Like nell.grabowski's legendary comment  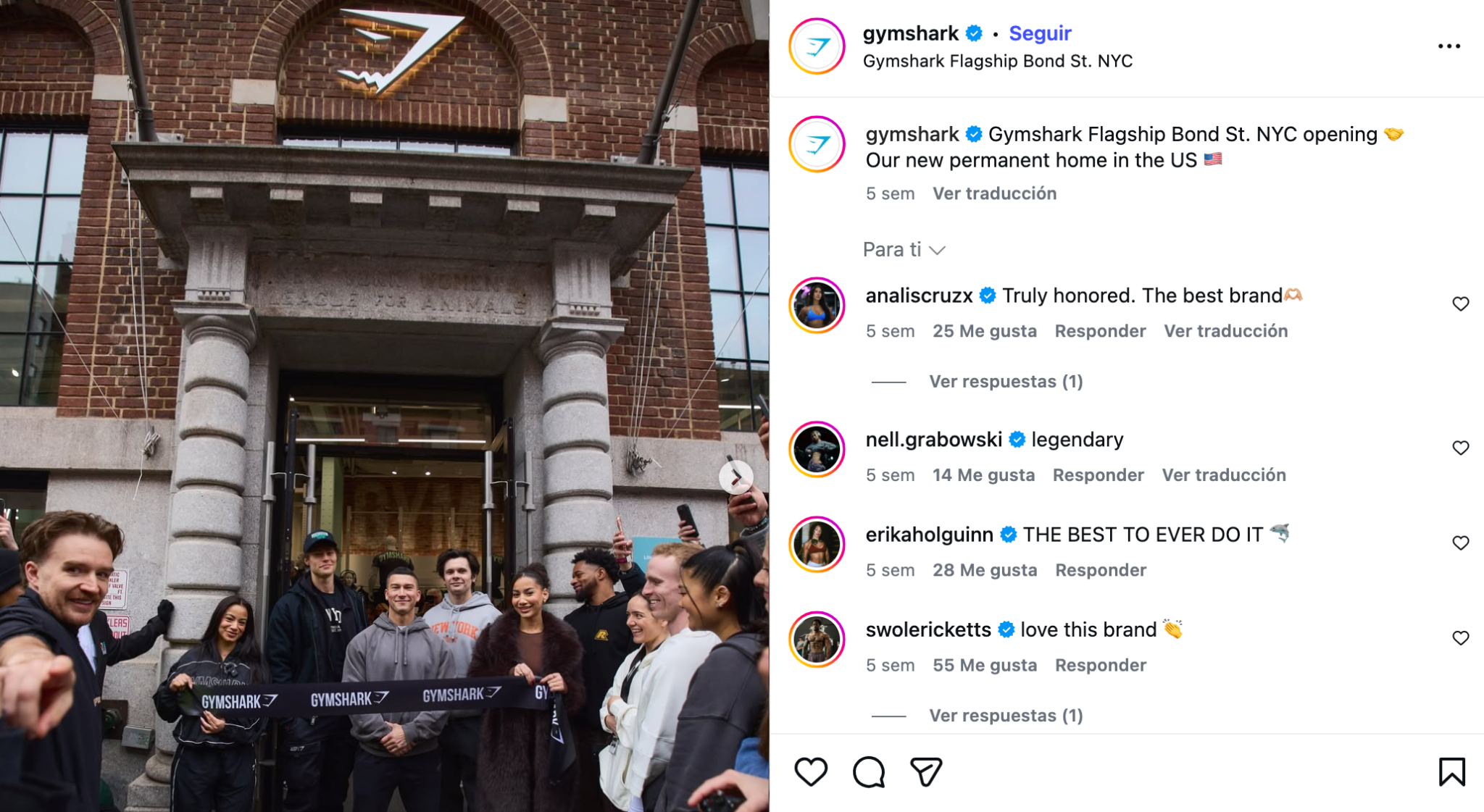point(1460,448)
